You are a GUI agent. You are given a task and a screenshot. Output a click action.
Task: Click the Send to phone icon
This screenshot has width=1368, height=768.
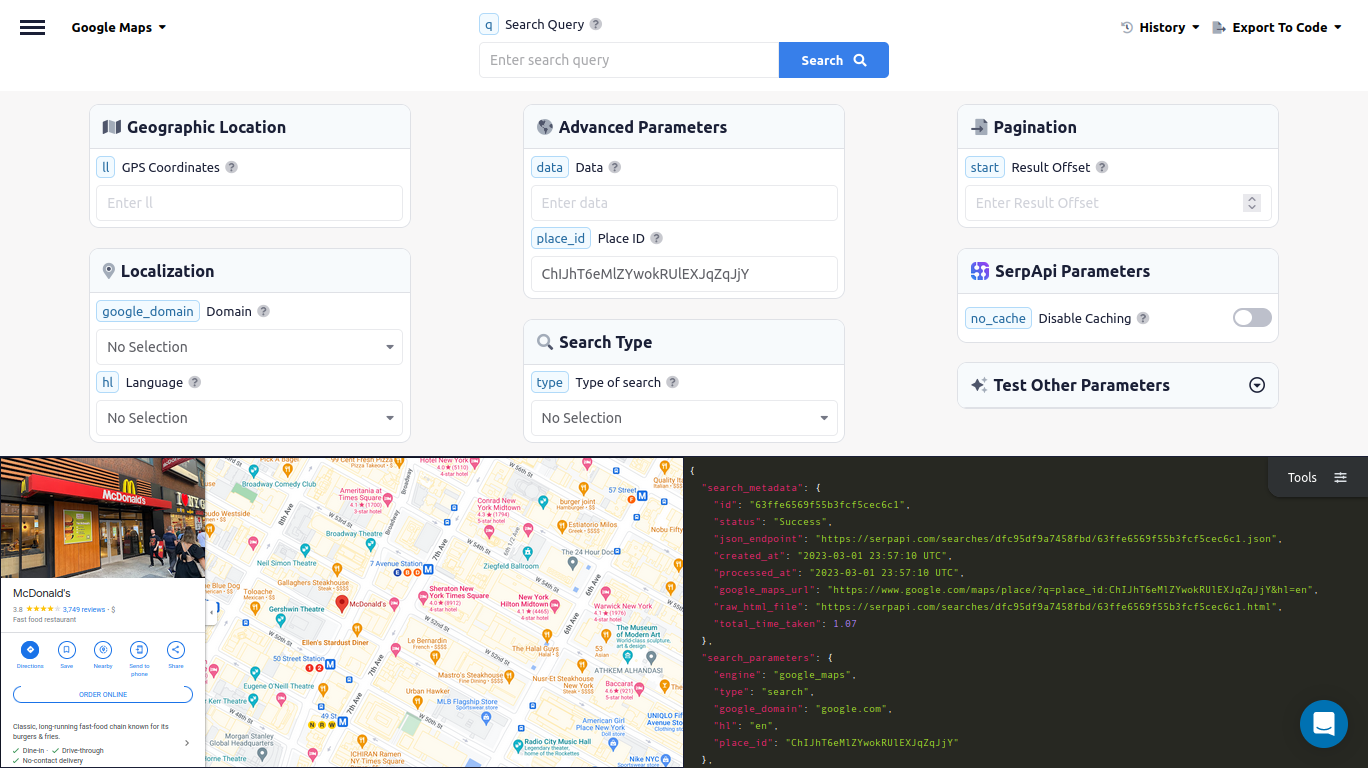coord(139,650)
